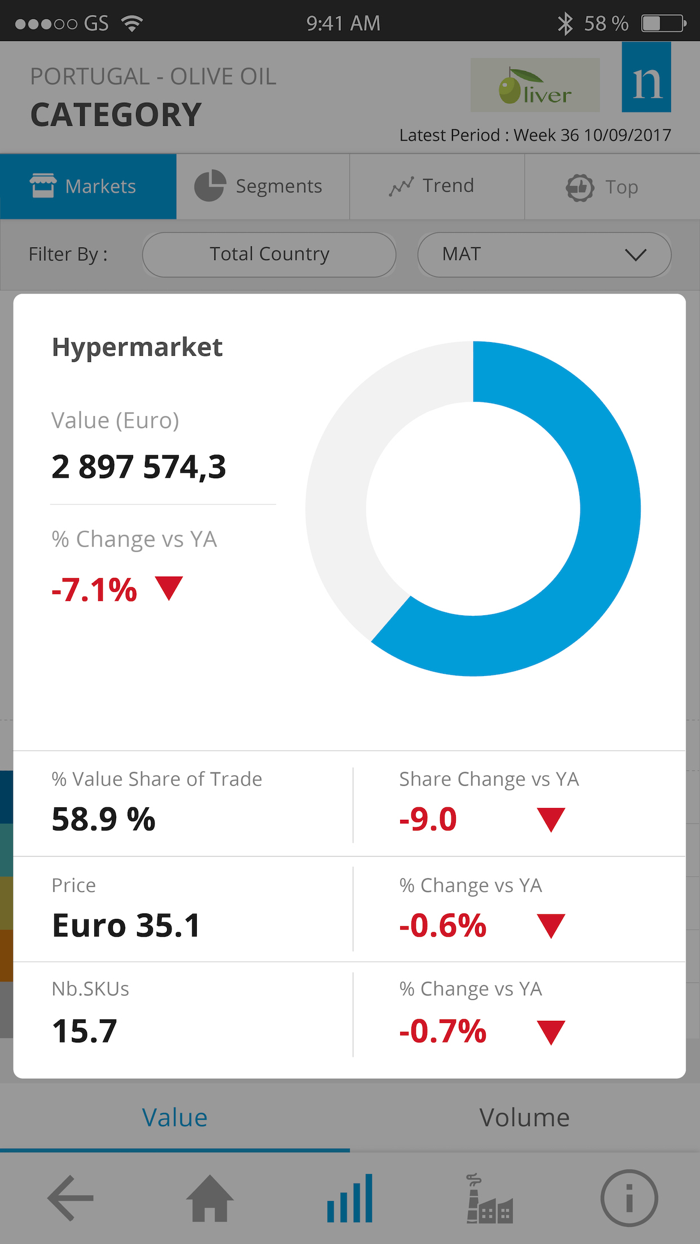Switch to the Volume tab
Viewport: 700px width, 1244px height.
coord(524,1117)
